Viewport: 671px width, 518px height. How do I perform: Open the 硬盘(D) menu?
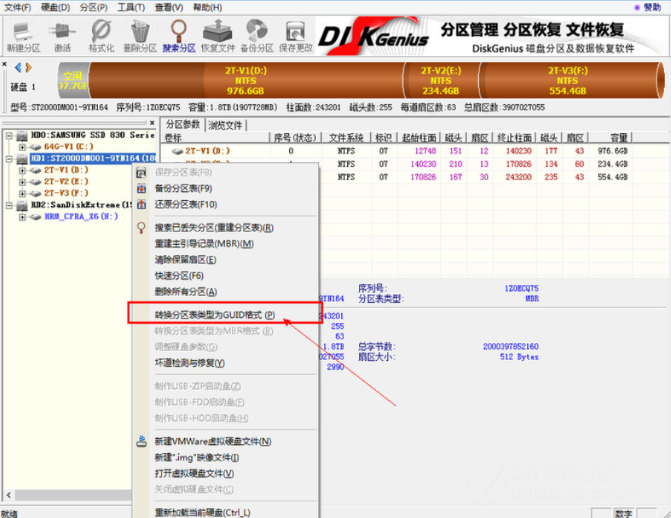point(56,7)
